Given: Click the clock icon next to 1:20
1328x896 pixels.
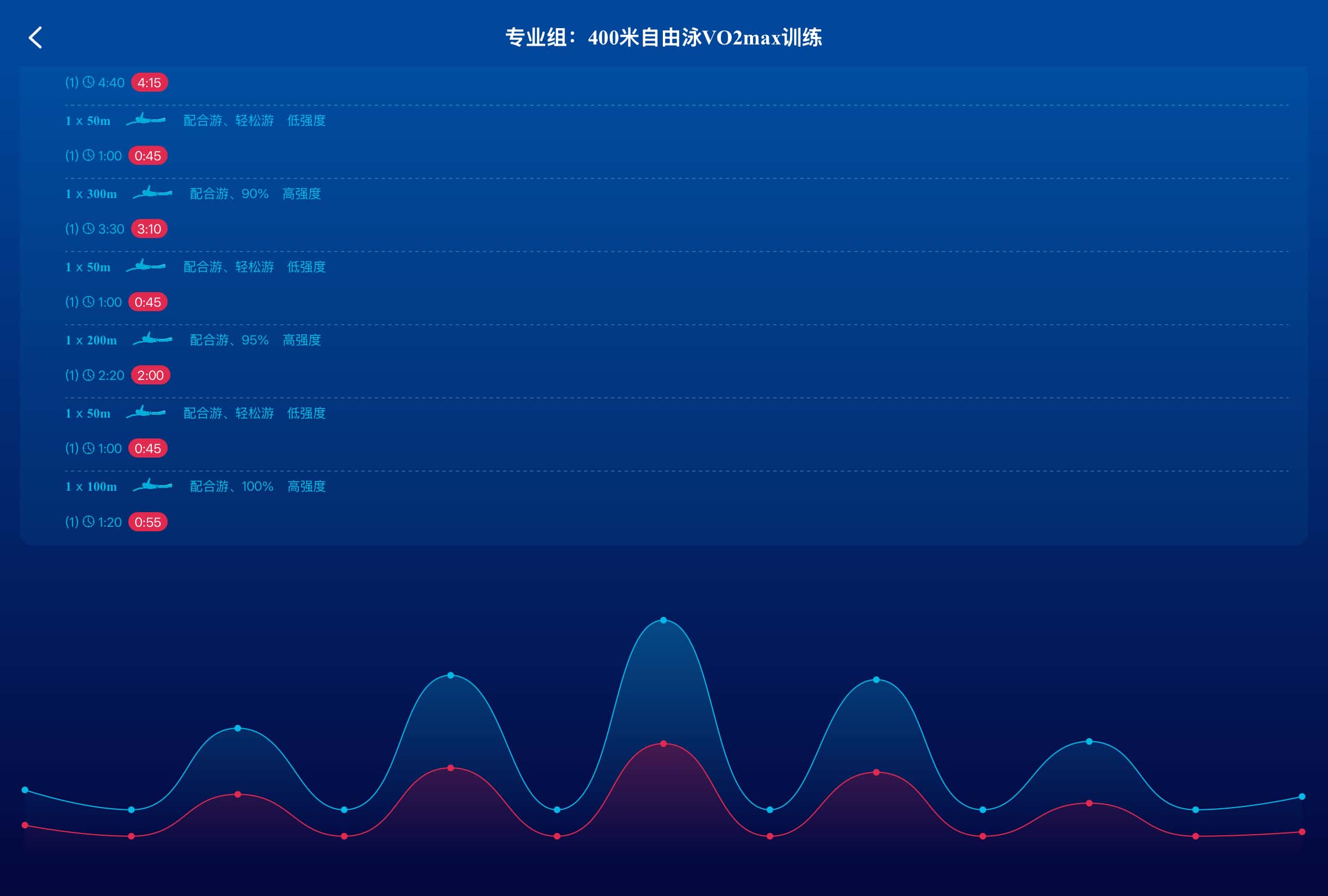Looking at the screenshot, I should (88, 522).
